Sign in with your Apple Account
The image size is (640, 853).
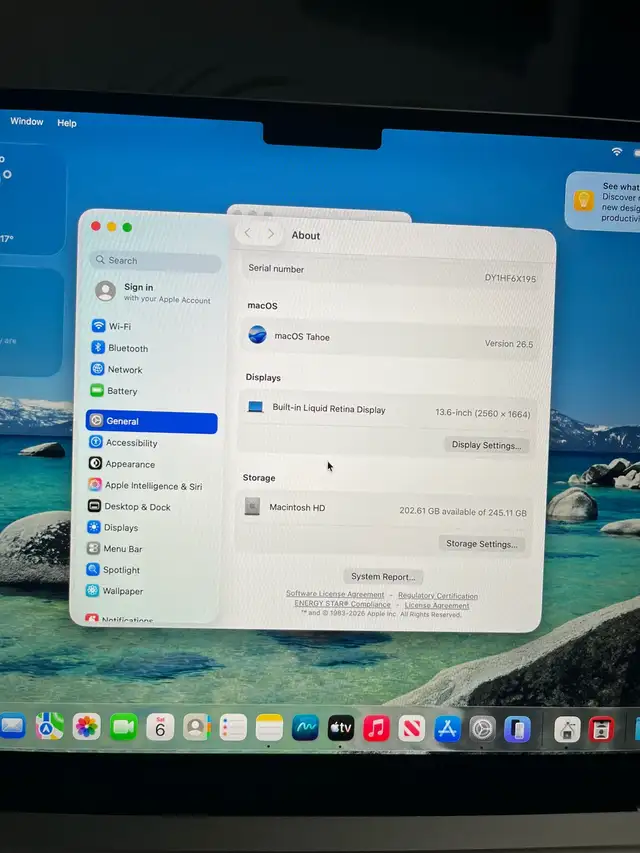pyautogui.click(x=153, y=293)
